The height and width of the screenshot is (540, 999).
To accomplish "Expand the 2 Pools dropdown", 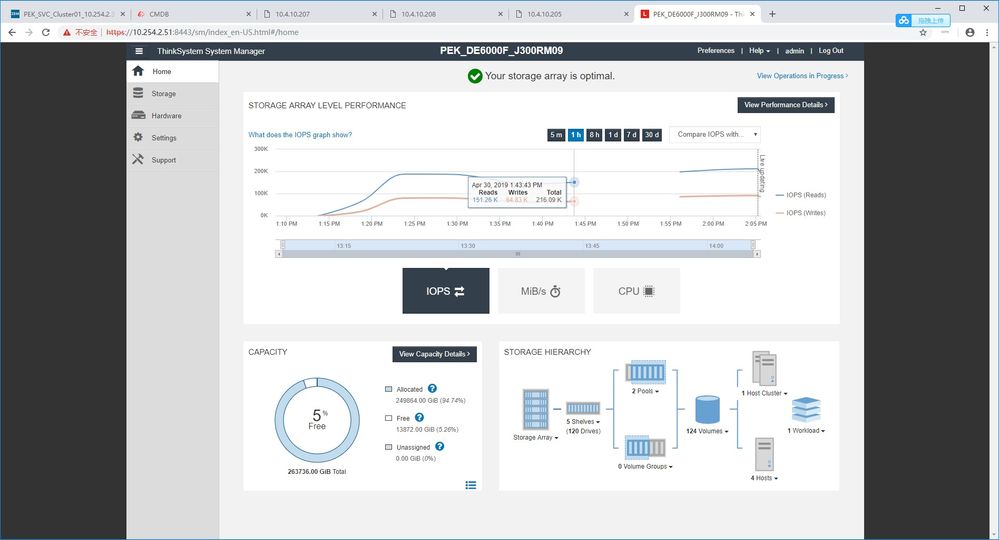I will [x=643, y=392].
